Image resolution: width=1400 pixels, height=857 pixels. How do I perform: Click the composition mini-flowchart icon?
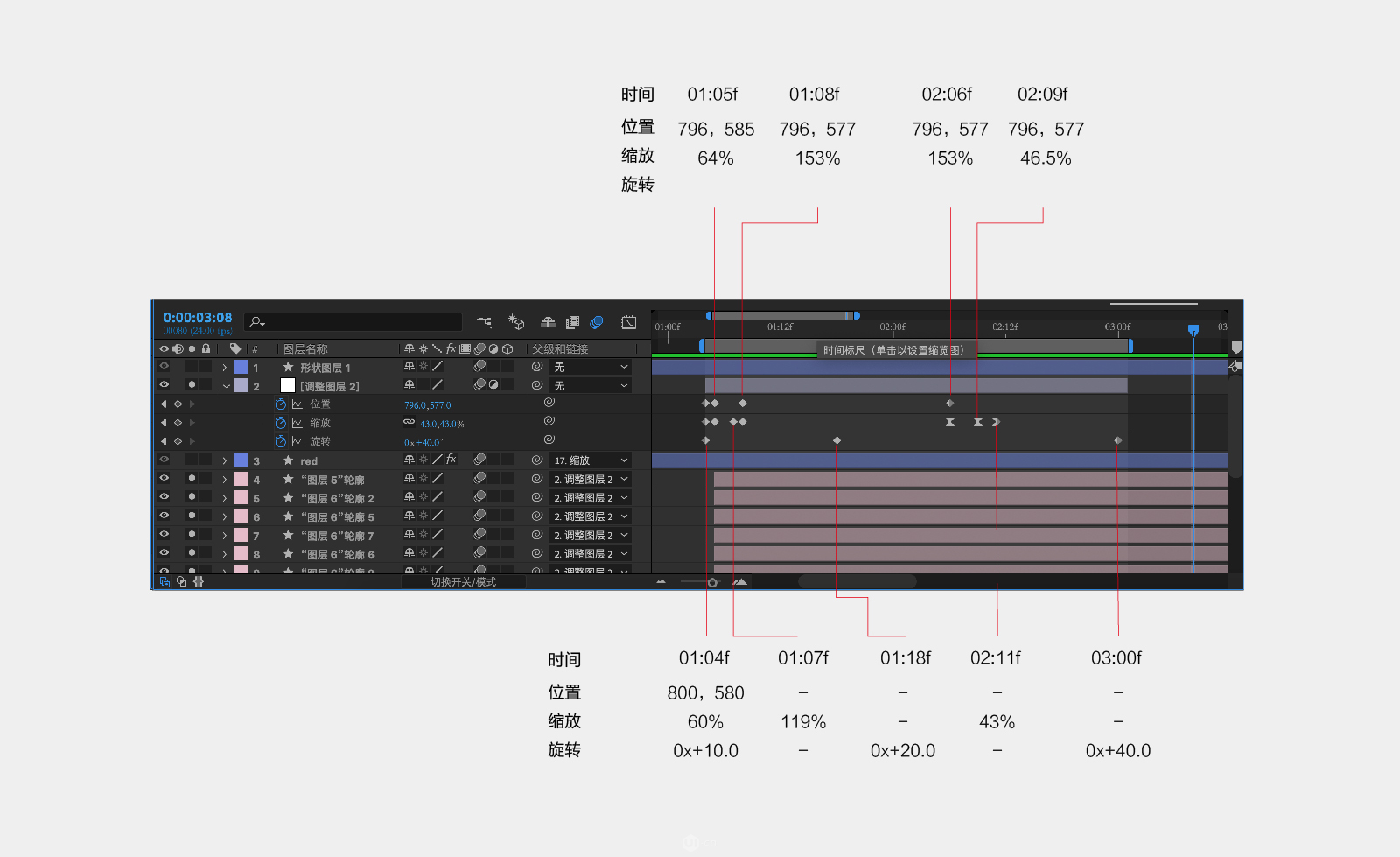pos(485,322)
